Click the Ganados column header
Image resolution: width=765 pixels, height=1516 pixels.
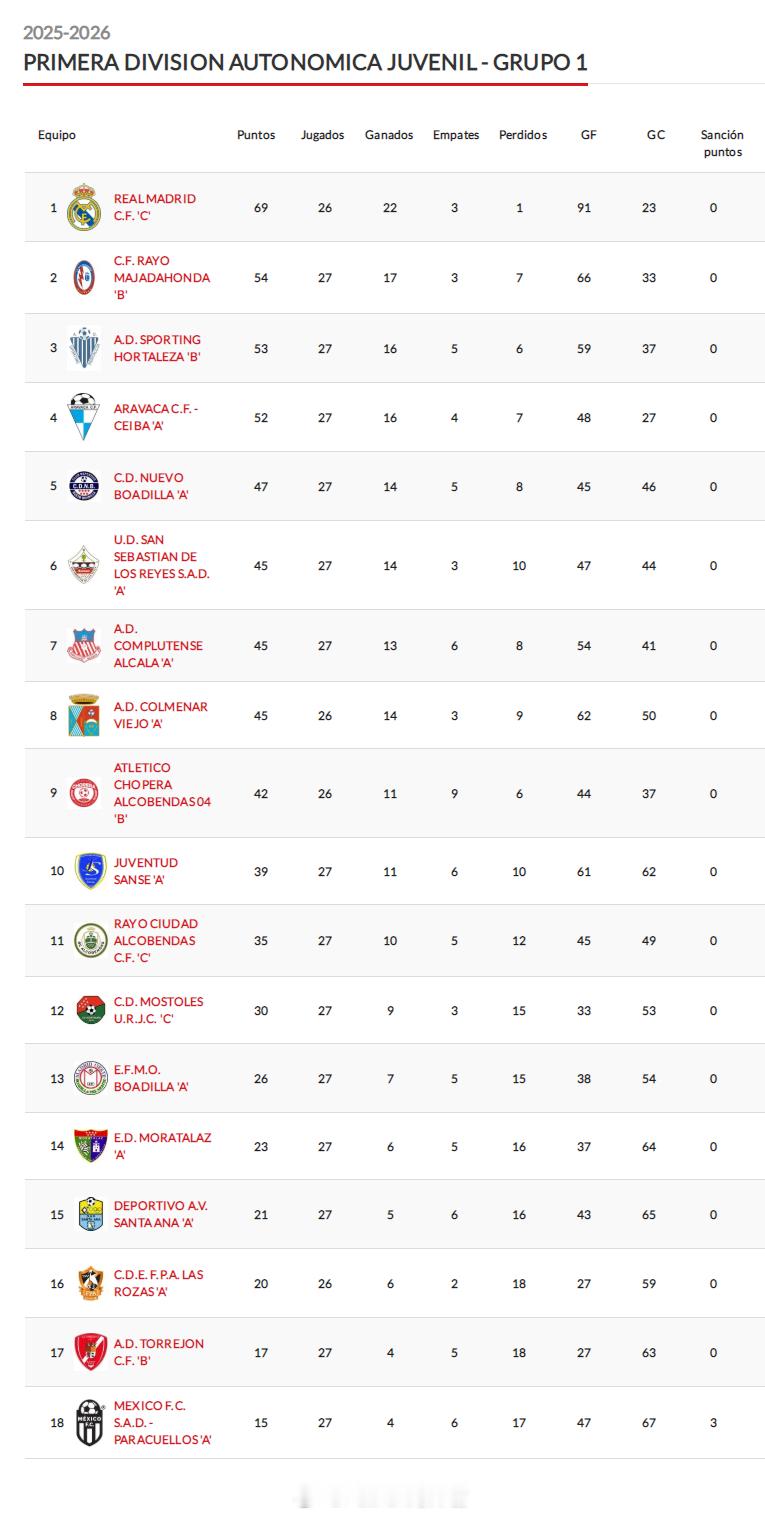[x=389, y=135]
